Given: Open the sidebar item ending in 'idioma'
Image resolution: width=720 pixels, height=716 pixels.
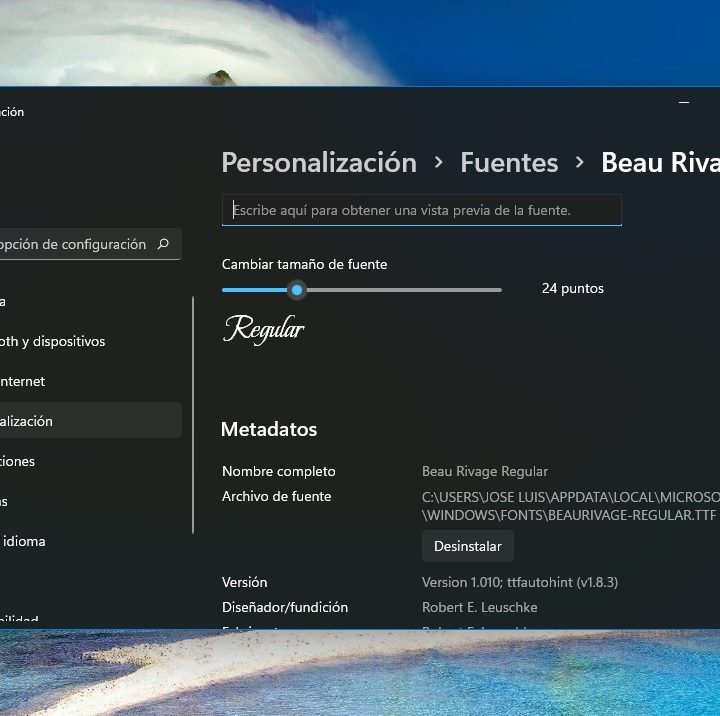Looking at the screenshot, I should click(90, 541).
